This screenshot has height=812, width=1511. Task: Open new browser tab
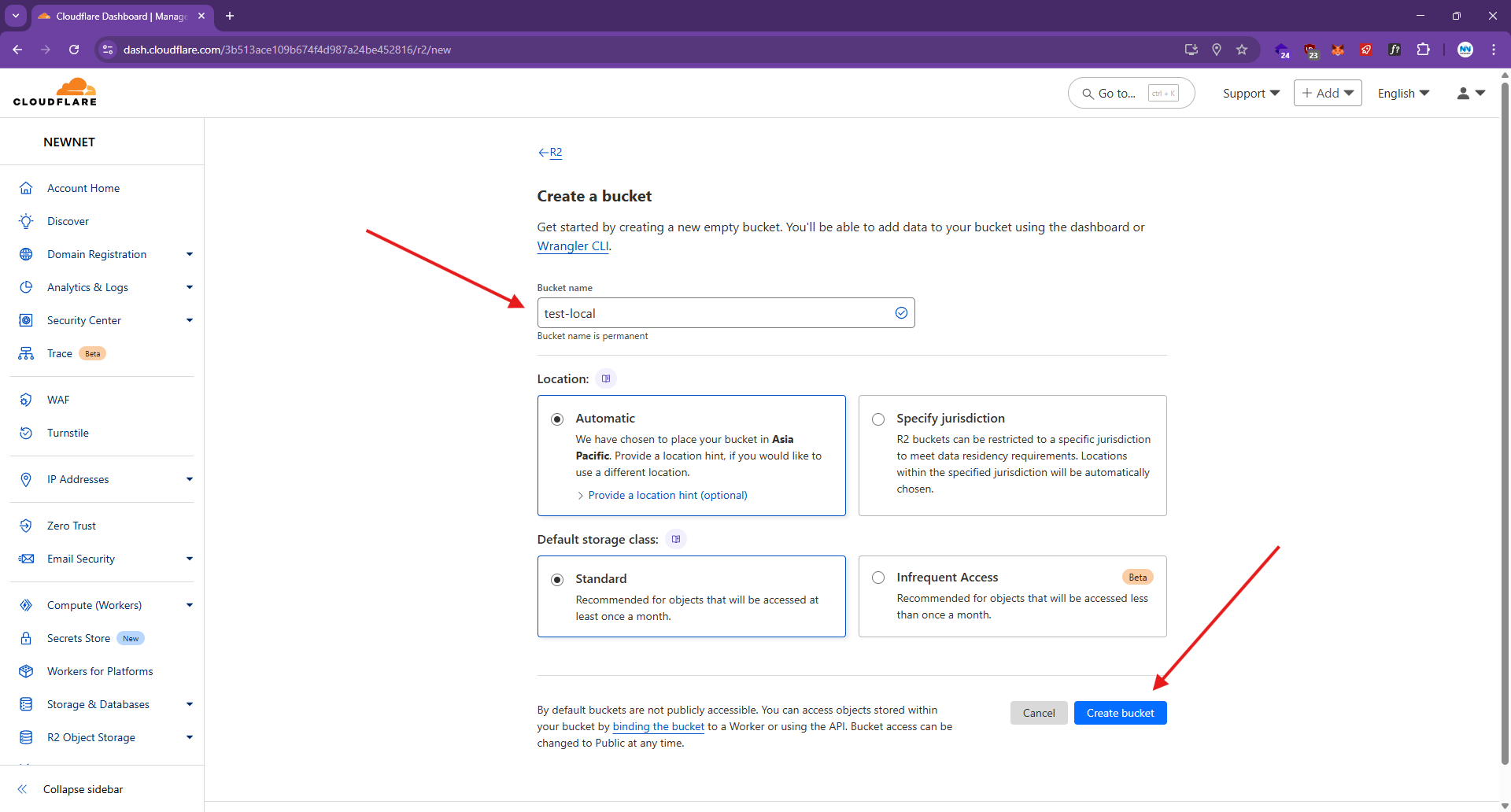click(x=230, y=16)
